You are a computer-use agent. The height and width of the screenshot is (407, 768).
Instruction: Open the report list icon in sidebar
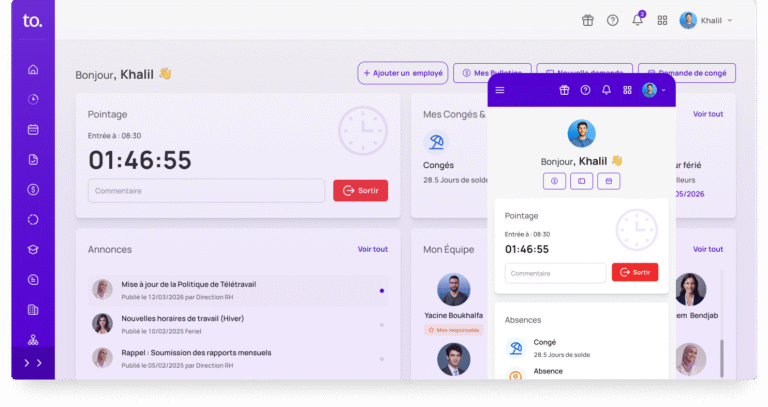click(x=33, y=280)
